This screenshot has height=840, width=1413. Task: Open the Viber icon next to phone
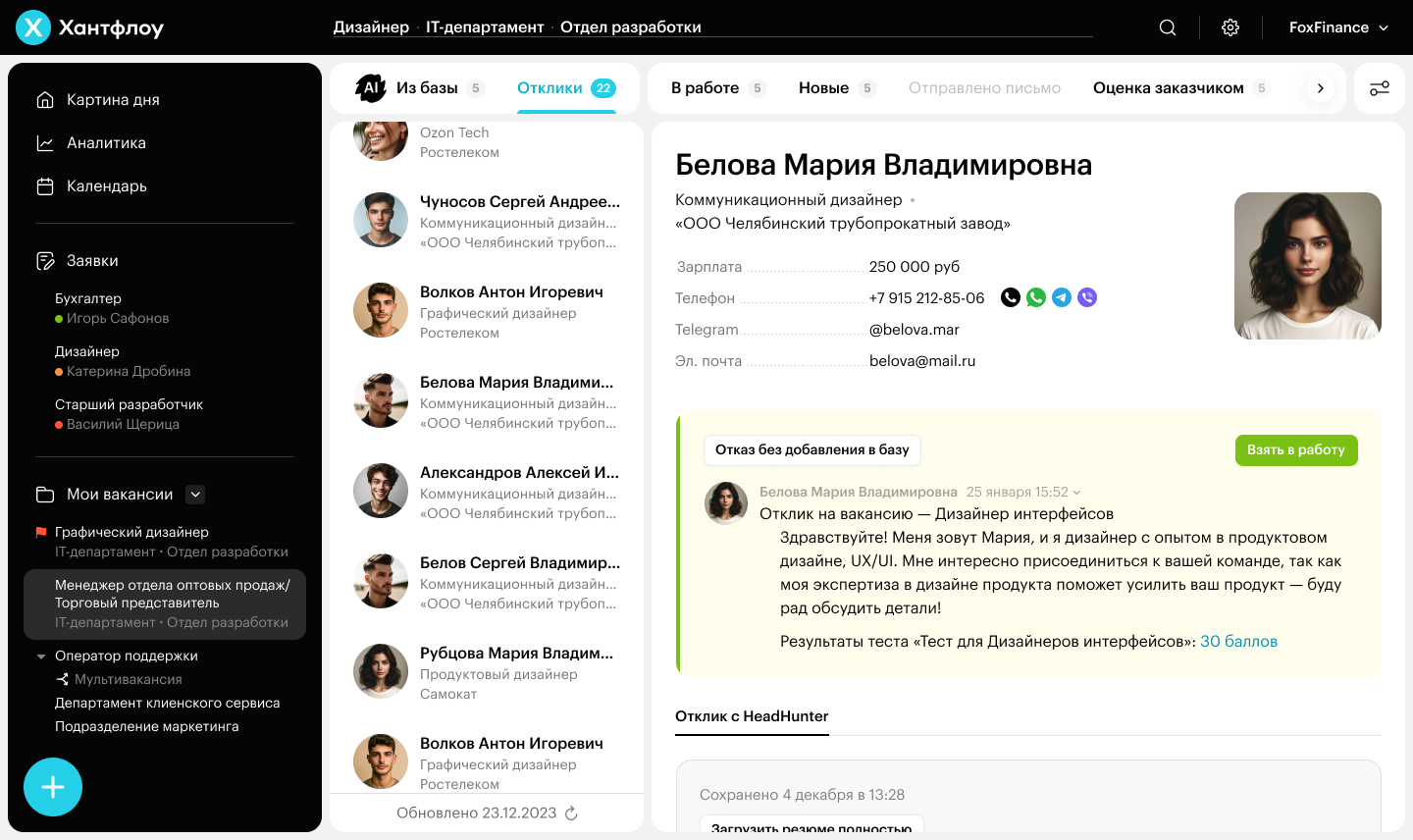[1087, 297]
